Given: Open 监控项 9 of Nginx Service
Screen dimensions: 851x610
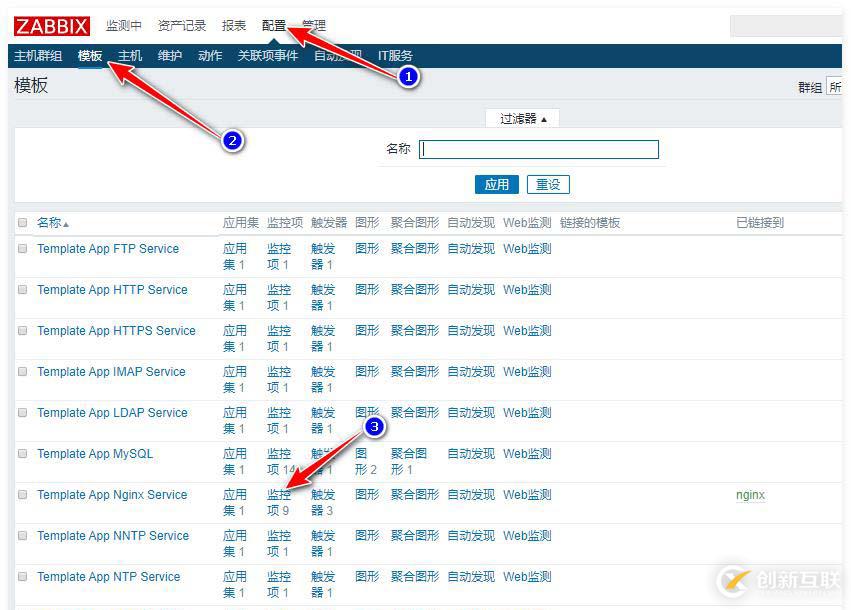Looking at the screenshot, I should tap(279, 503).
